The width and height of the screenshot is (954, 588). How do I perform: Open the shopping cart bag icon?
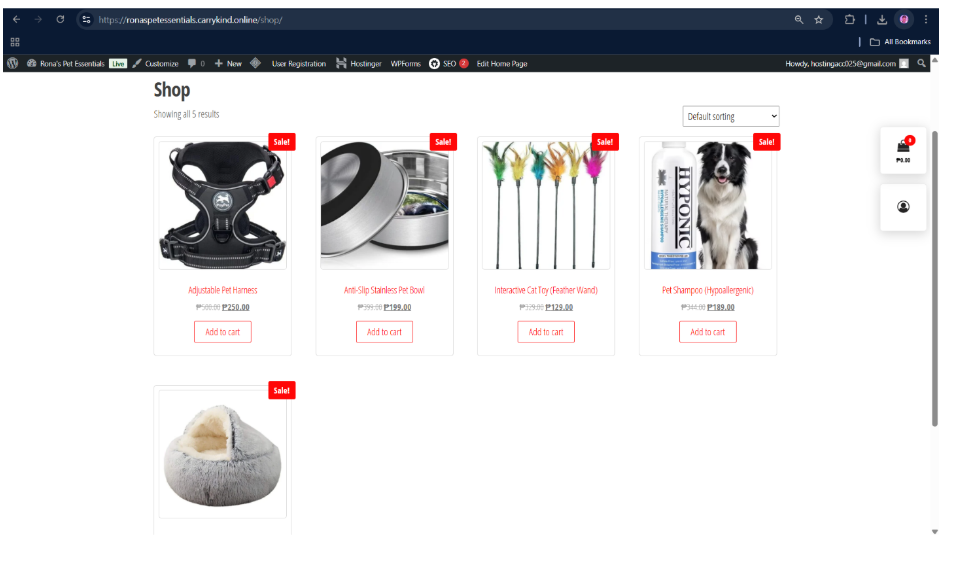pos(903,147)
